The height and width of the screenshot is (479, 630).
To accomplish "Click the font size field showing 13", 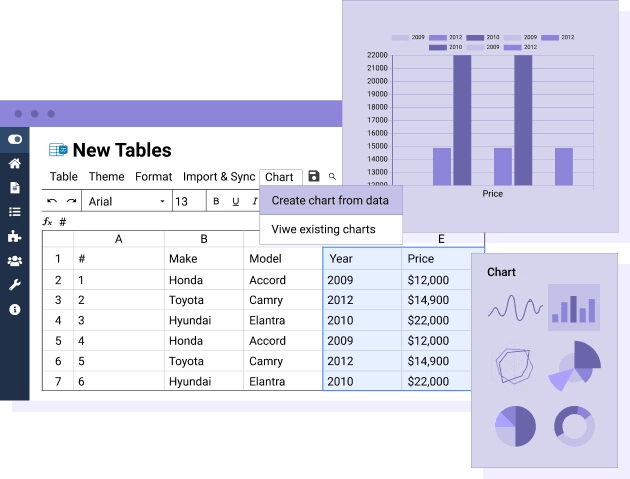I will (189, 201).
